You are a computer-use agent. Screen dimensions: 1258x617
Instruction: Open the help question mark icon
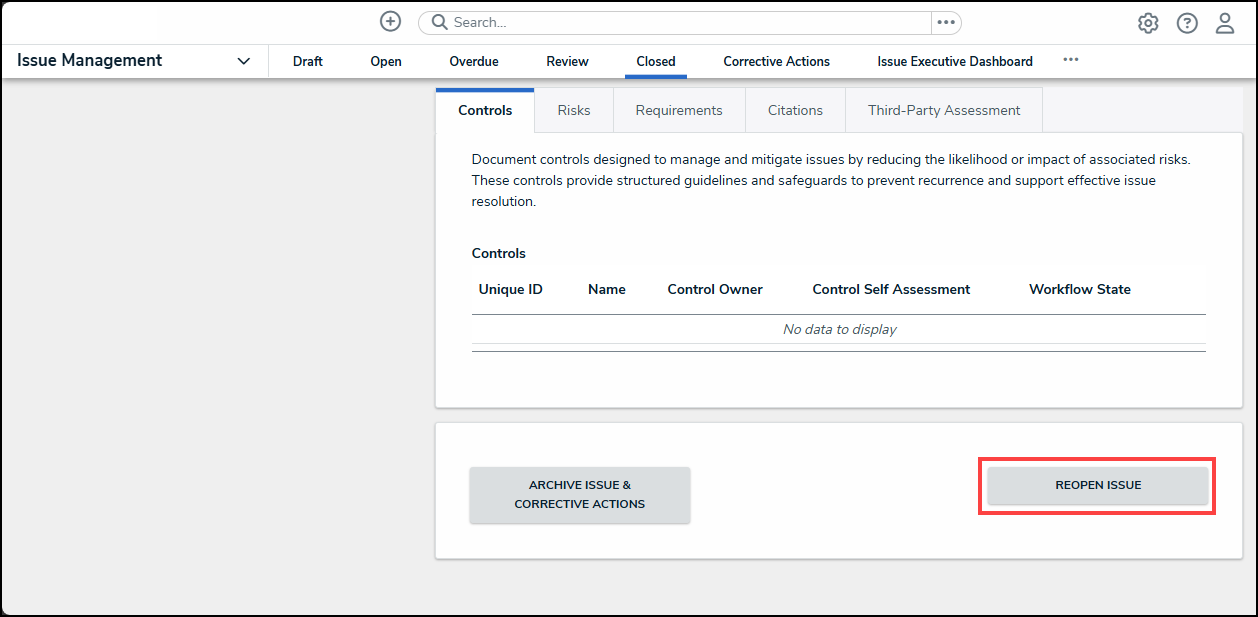[1187, 23]
